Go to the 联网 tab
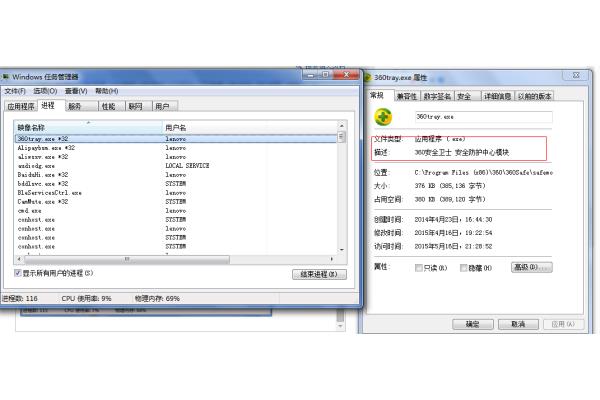 (139, 106)
